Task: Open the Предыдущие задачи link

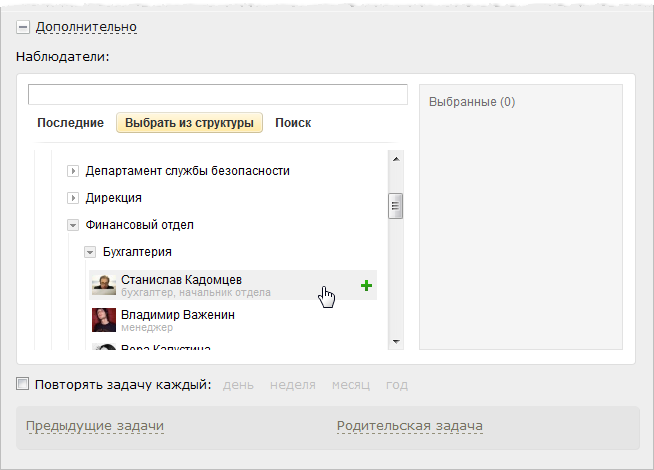Action: point(95,426)
